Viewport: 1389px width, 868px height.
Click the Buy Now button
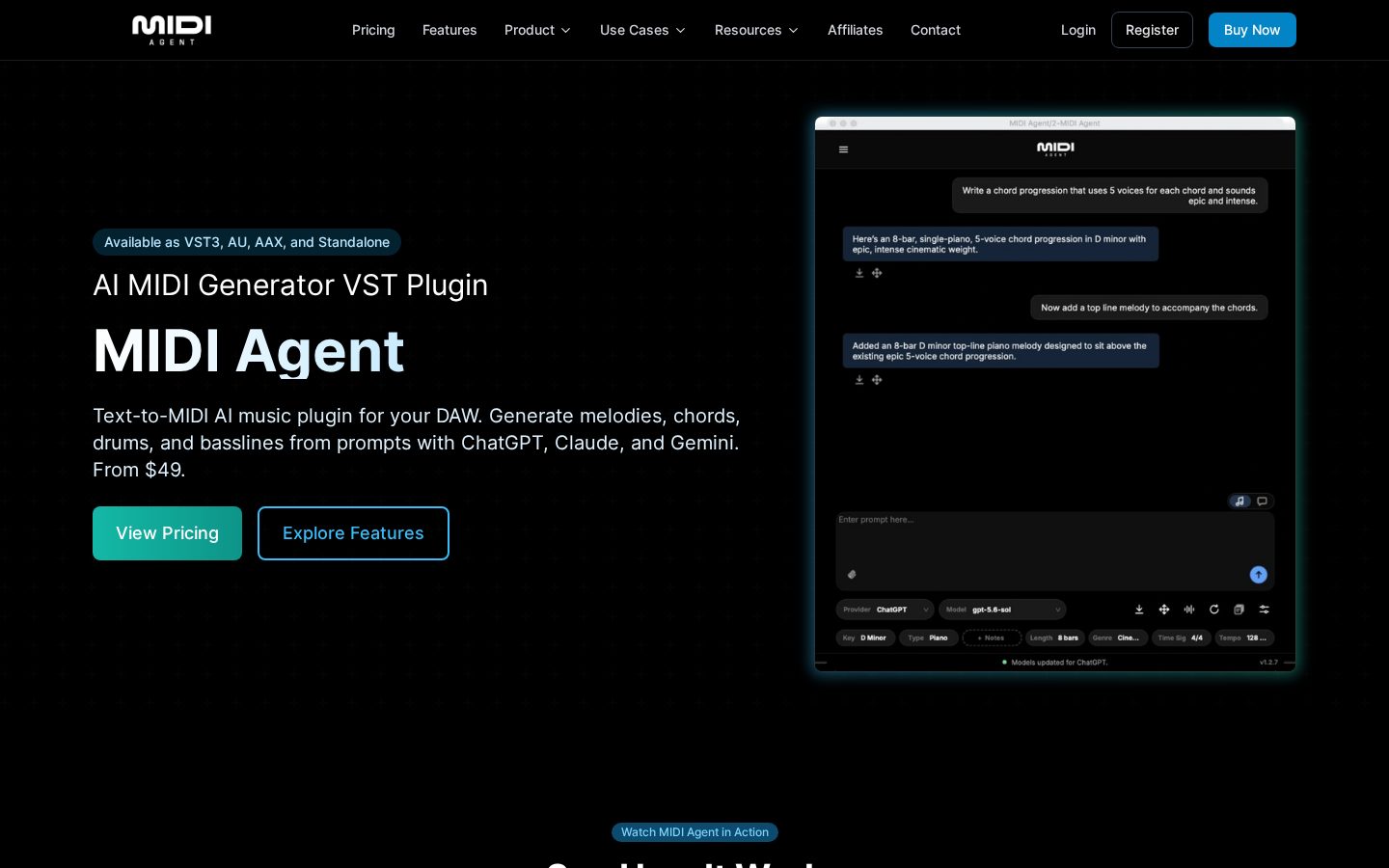pos(1252,30)
